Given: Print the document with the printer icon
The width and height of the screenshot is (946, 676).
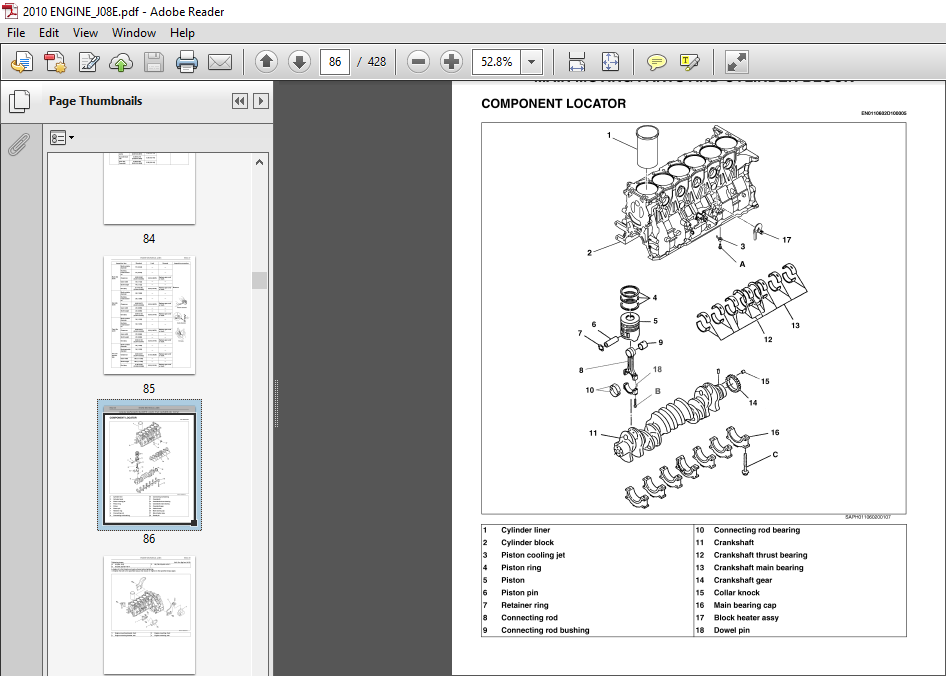Looking at the screenshot, I should 186,62.
